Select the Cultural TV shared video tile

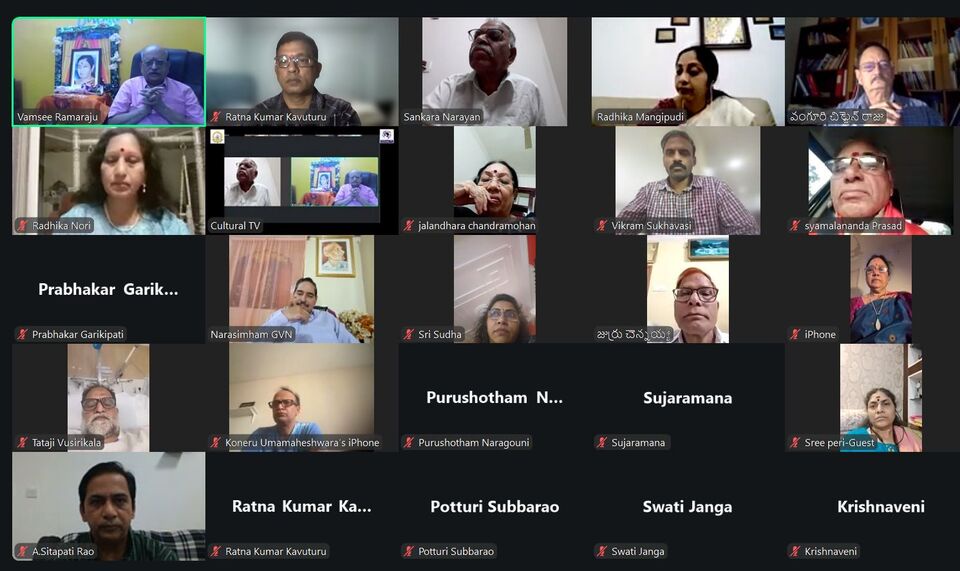coord(302,181)
